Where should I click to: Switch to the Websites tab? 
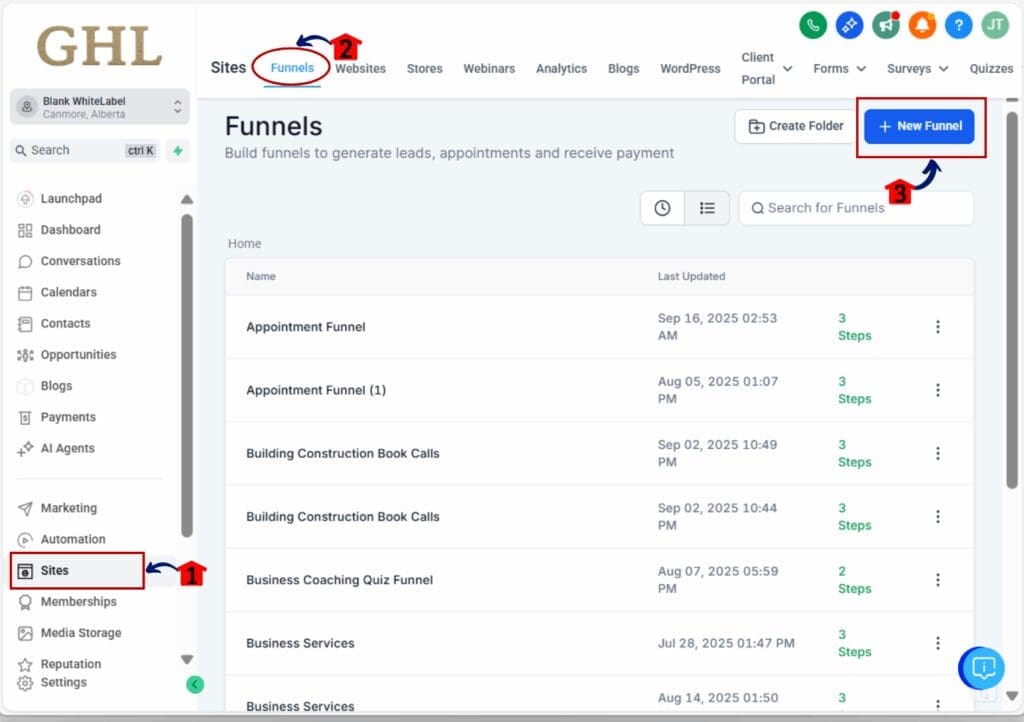pos(360,69)
